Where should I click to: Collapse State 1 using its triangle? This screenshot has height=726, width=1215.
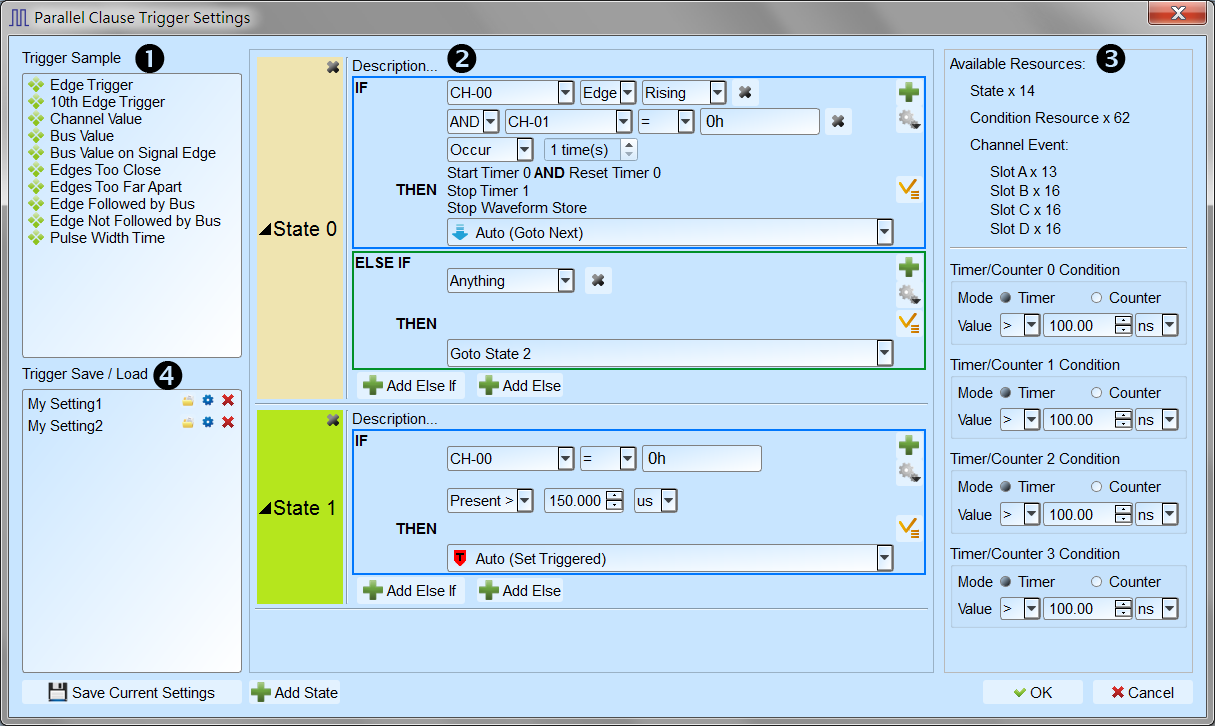point(265,509)
